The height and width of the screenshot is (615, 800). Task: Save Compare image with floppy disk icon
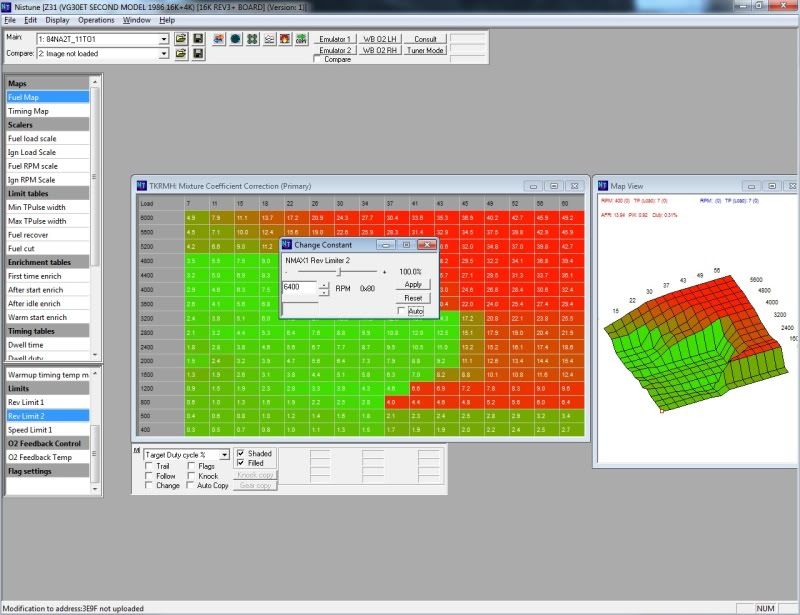[x=198, y=52]
